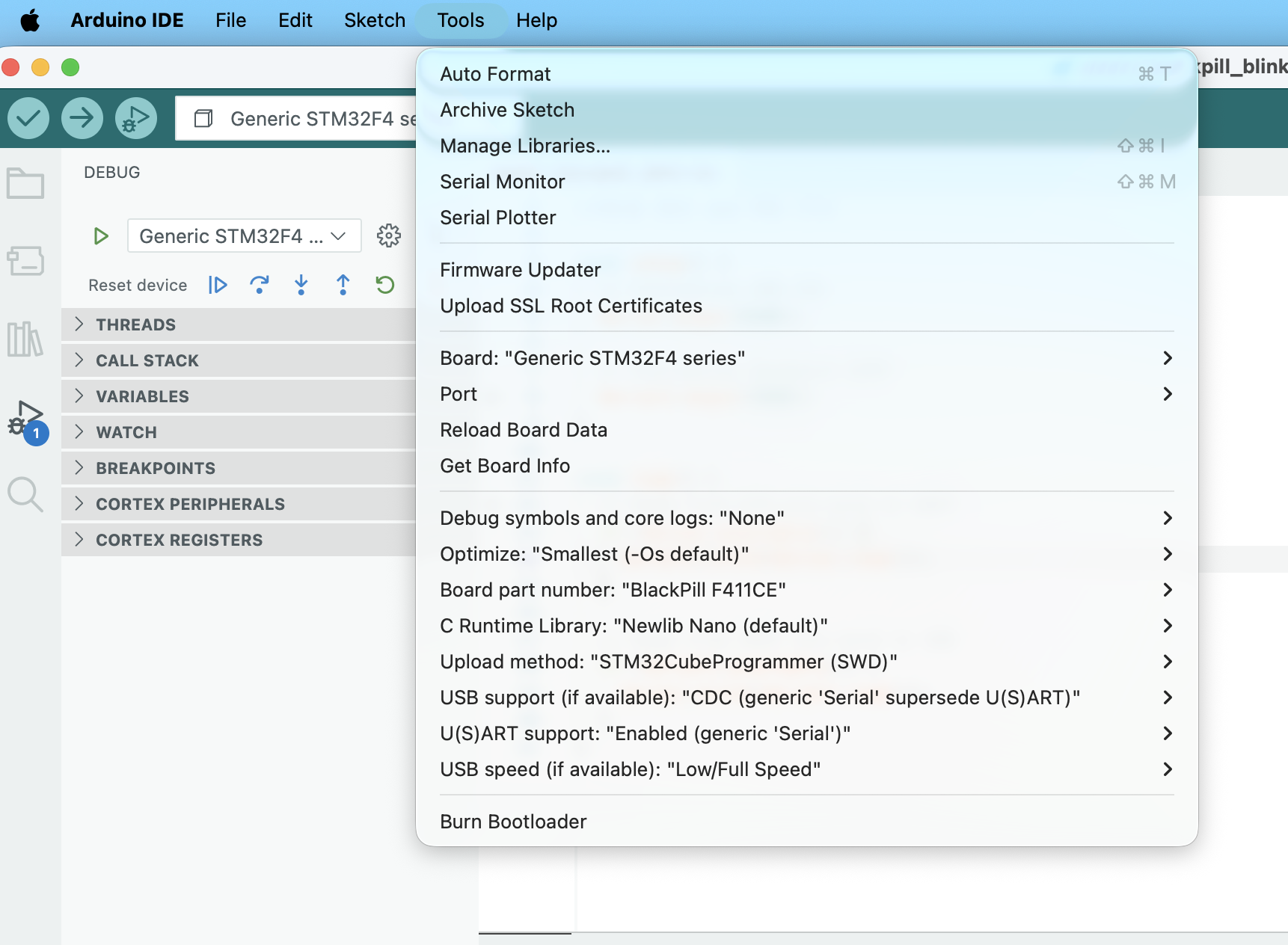The height and width of the screenshot is (945, 1288).
Task: Open the toolbar board selector Generic STM32F4
Action: point(296,118)
